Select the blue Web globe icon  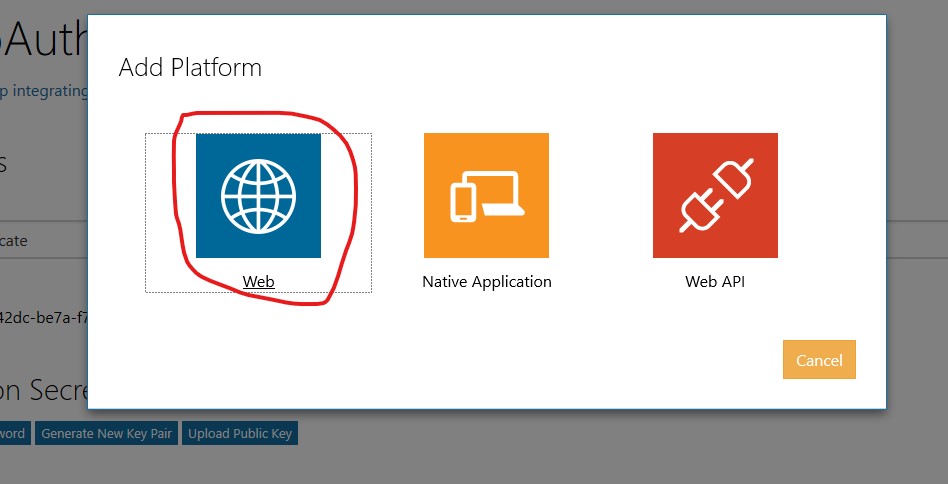coord(258,195)
